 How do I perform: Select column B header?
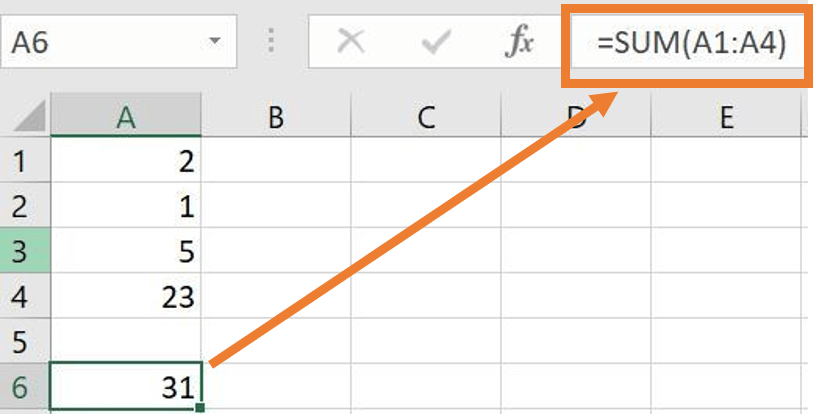click(276, 118)
